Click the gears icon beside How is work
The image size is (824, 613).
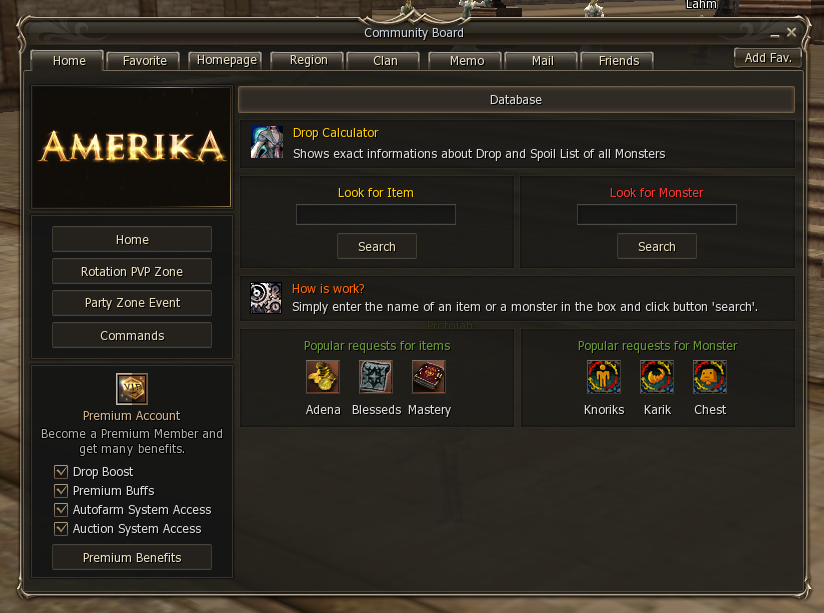pos(266,298)
